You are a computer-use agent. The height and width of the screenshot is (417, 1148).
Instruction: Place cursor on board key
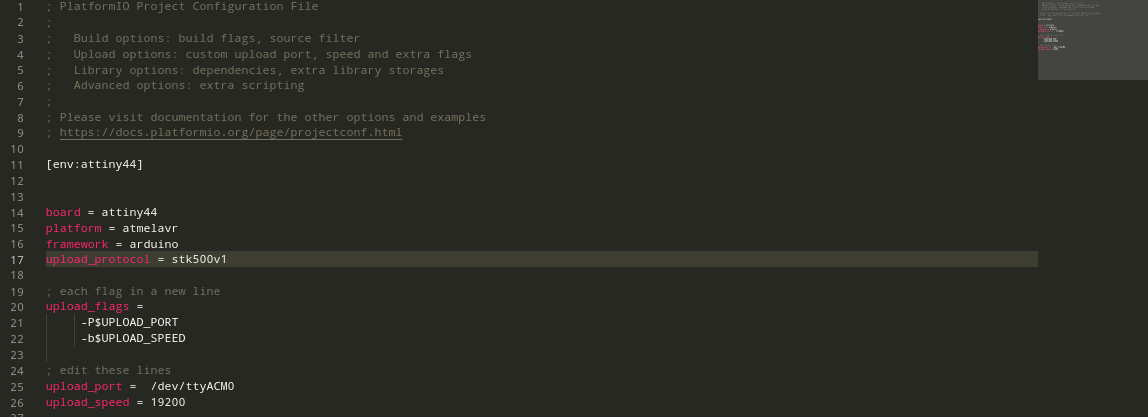tap(63, 212)
